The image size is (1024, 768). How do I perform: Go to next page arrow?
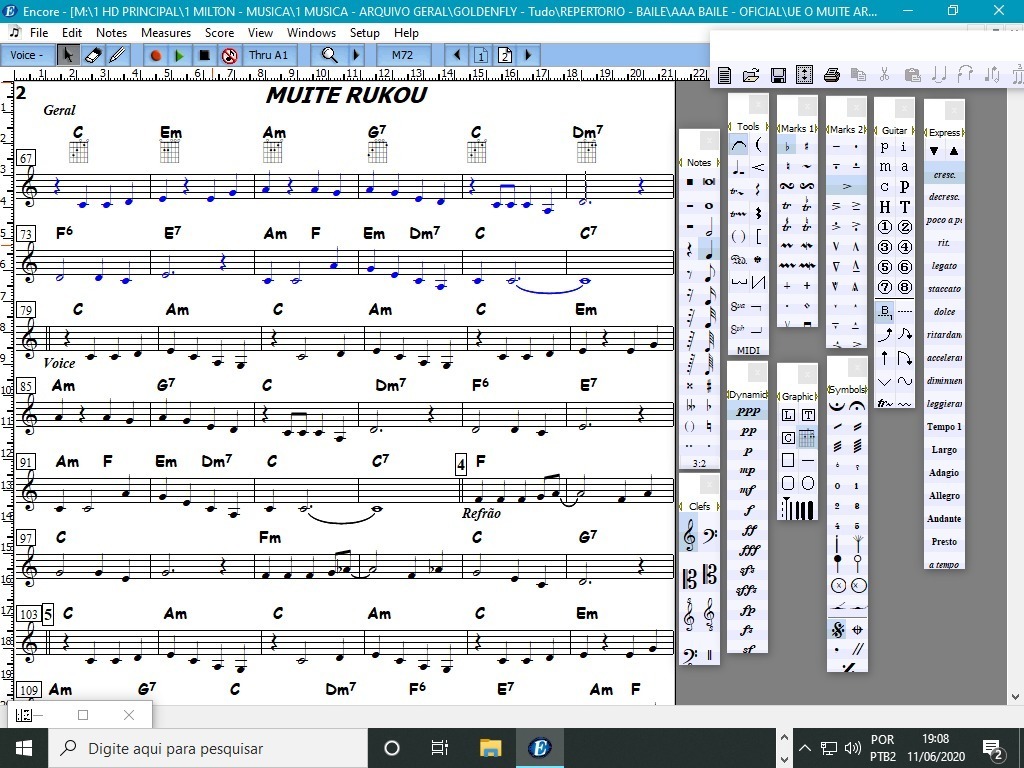528,56
